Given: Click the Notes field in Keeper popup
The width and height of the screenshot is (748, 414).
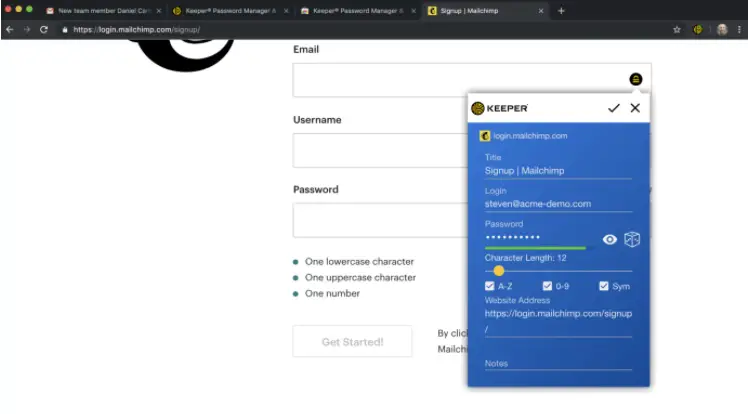Looking at the screenshot, I should pyautogui.click(x=558, y=363).
